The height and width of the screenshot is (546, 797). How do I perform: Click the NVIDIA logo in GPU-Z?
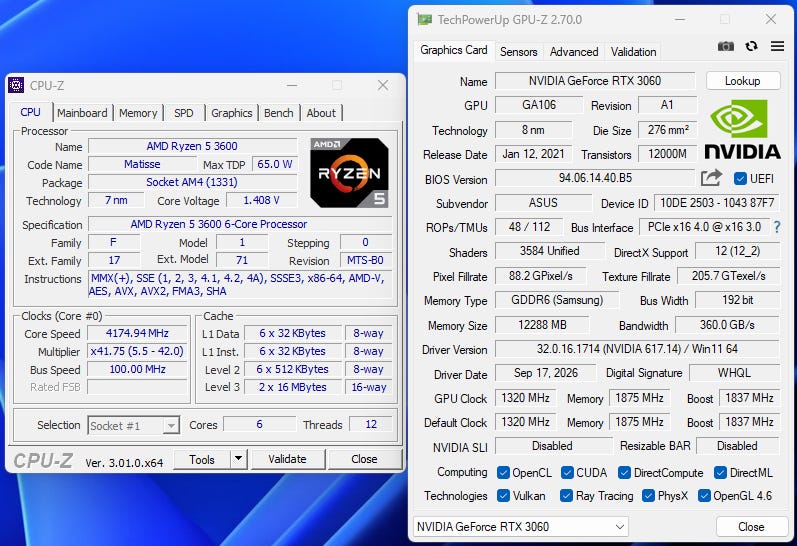pyautogui.click(x=742, y=130)
